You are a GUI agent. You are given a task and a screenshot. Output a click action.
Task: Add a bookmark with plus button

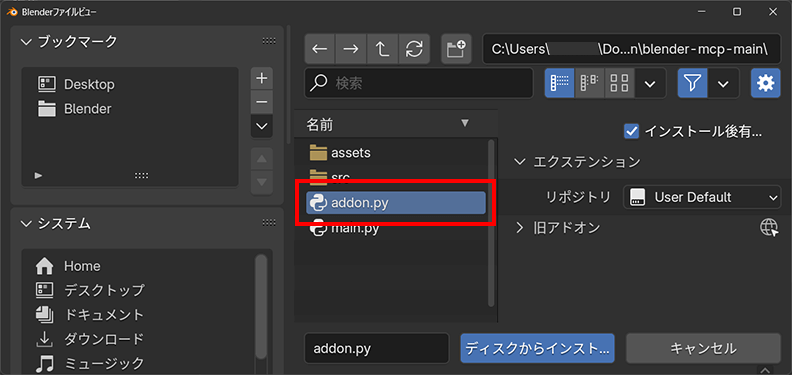262,78
